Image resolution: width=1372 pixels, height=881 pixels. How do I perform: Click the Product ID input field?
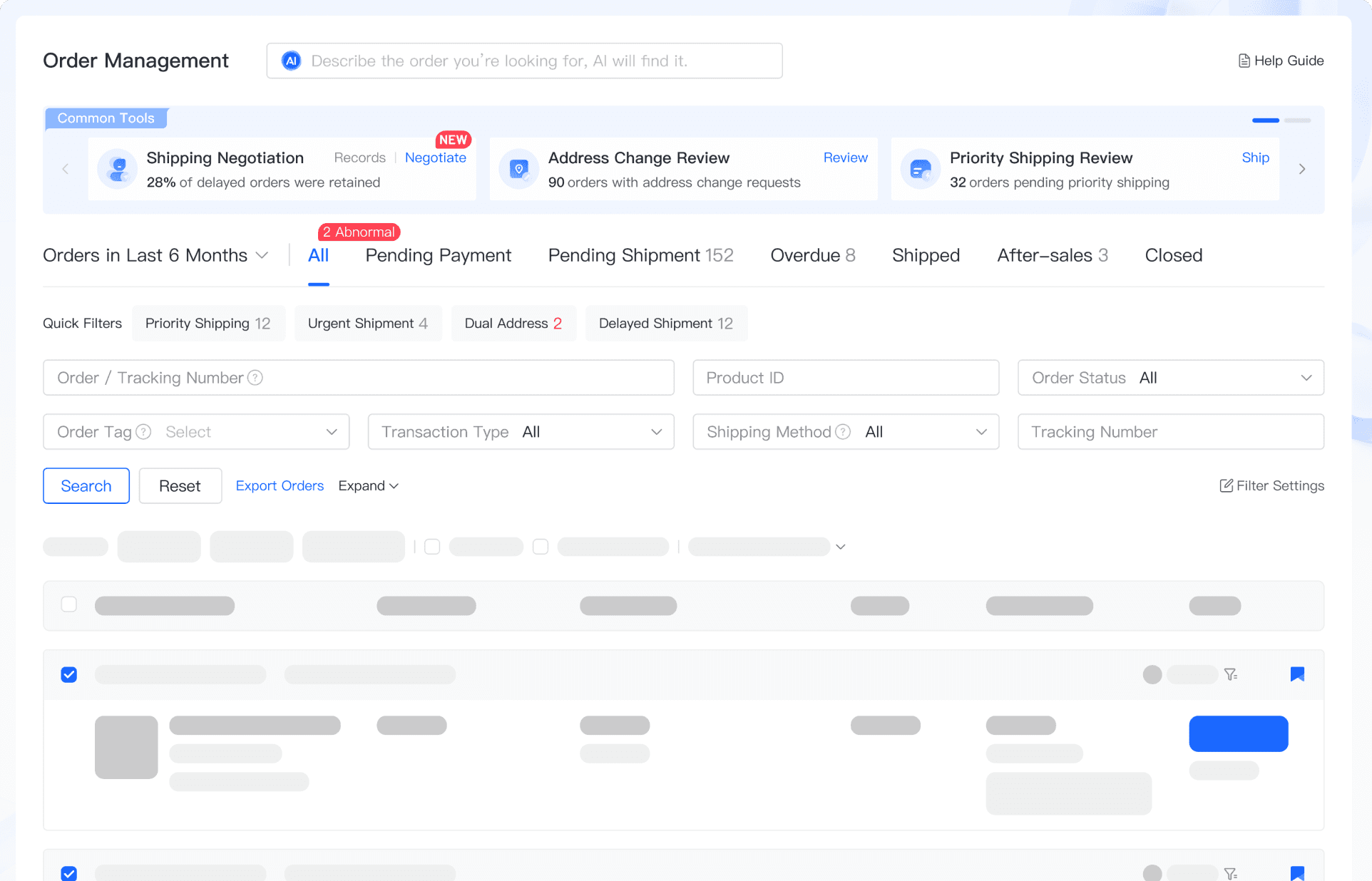tap(845, 378)
